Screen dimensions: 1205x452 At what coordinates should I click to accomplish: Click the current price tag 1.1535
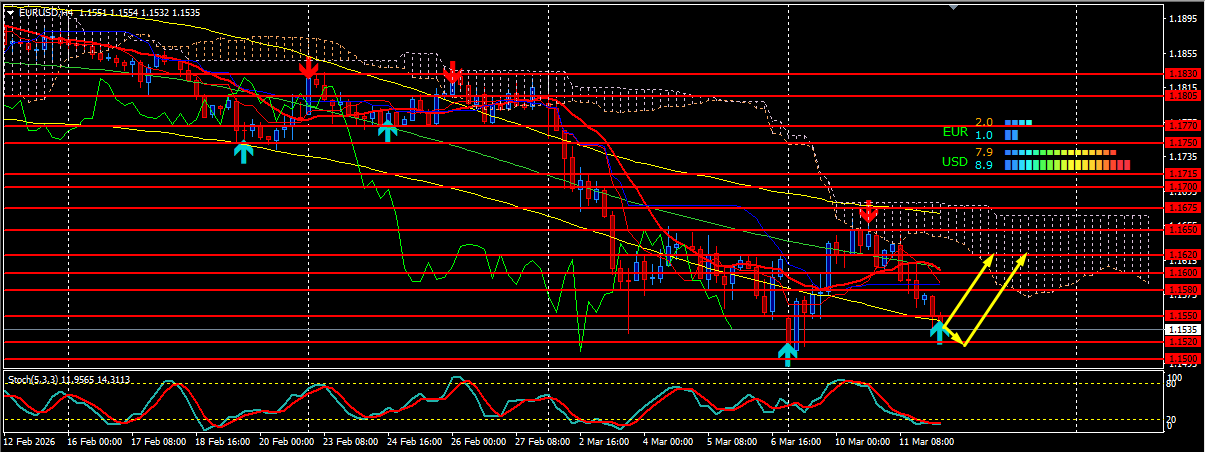[x=1184, y=329]
